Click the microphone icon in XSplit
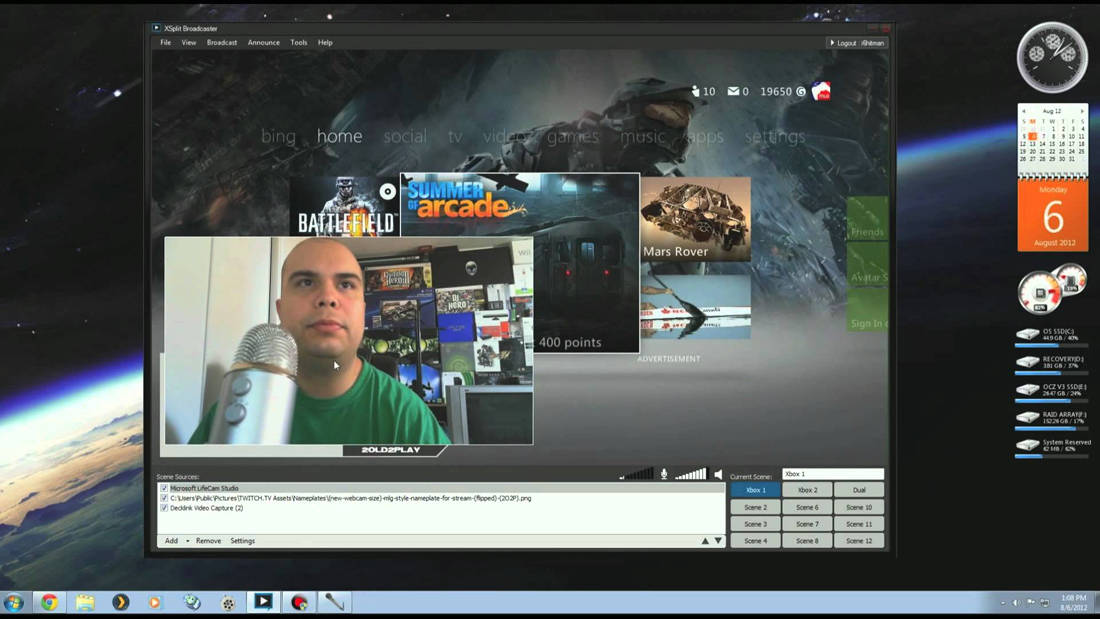 coord(664,474)
